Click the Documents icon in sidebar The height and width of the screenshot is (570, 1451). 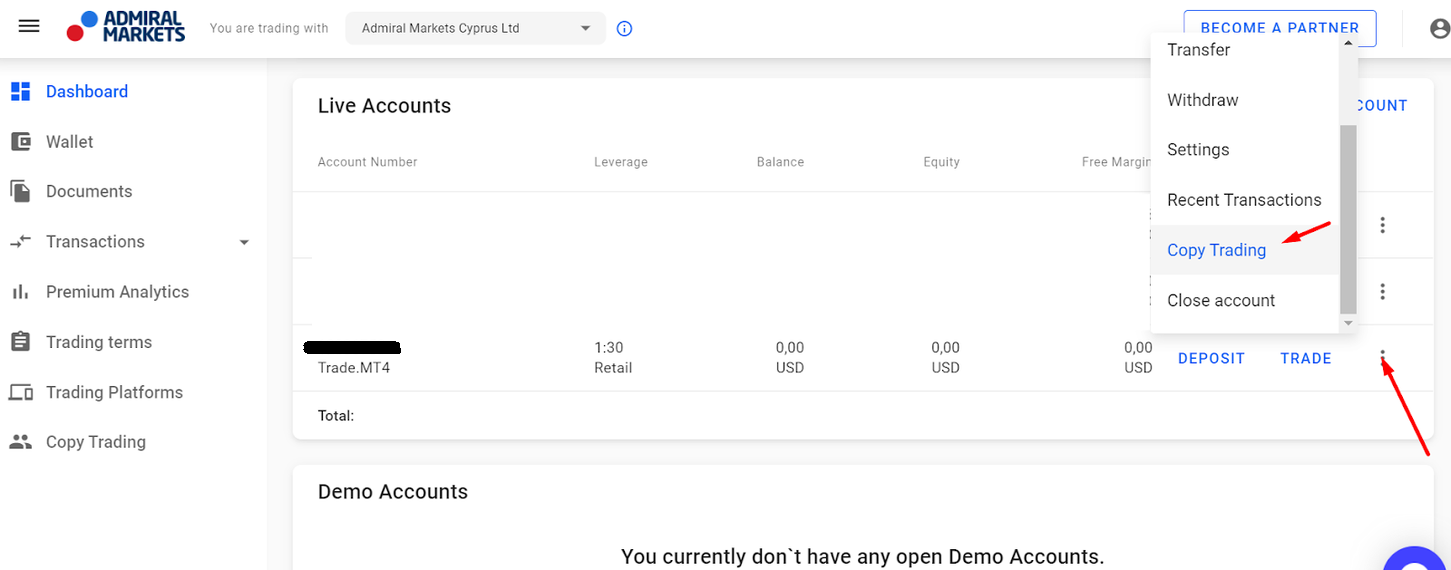tap(20, 191)
